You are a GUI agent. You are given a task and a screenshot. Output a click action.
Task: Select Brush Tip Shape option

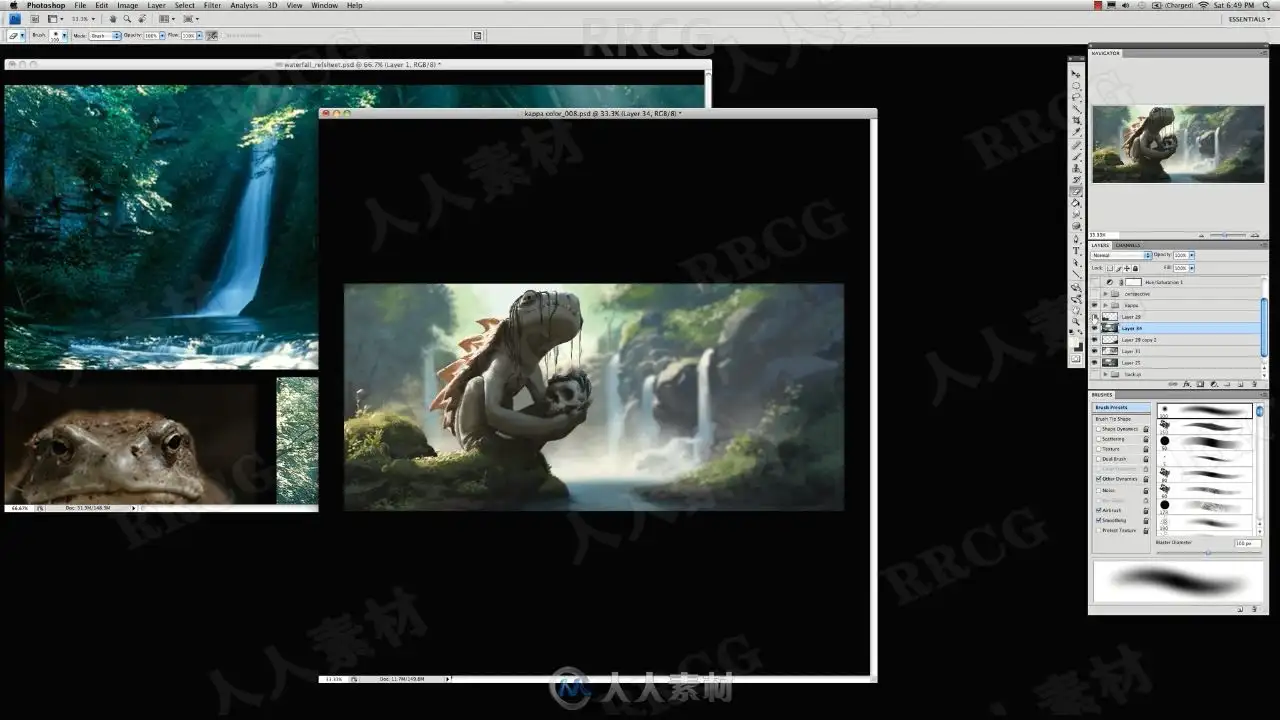click(x=1113, y=418)
